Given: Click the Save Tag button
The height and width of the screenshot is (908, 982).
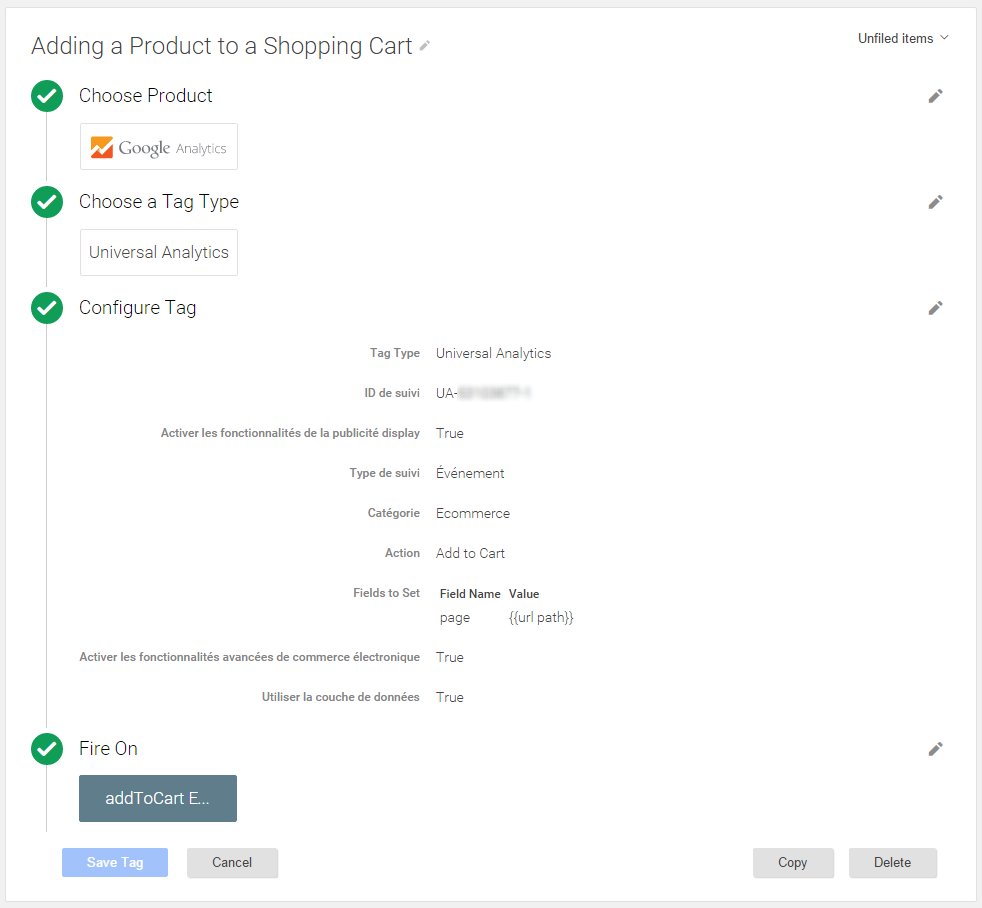Looking at the screenshot, I should pos(115,862).
